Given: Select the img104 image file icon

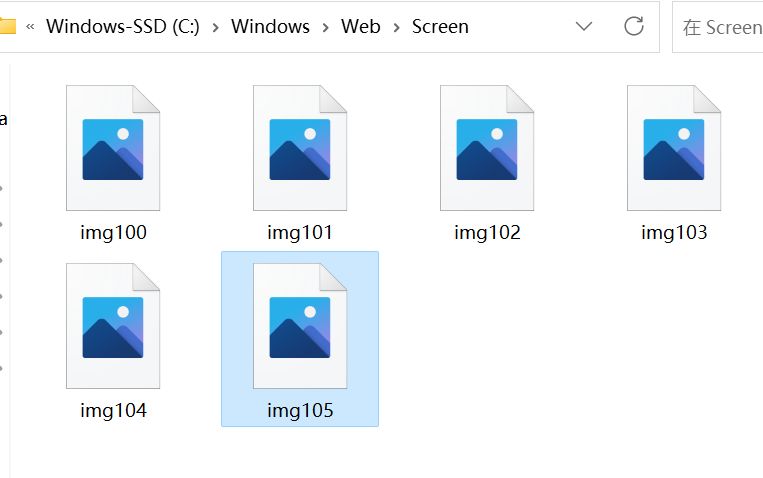Looking at the screenshot, I should click(113, 326).
